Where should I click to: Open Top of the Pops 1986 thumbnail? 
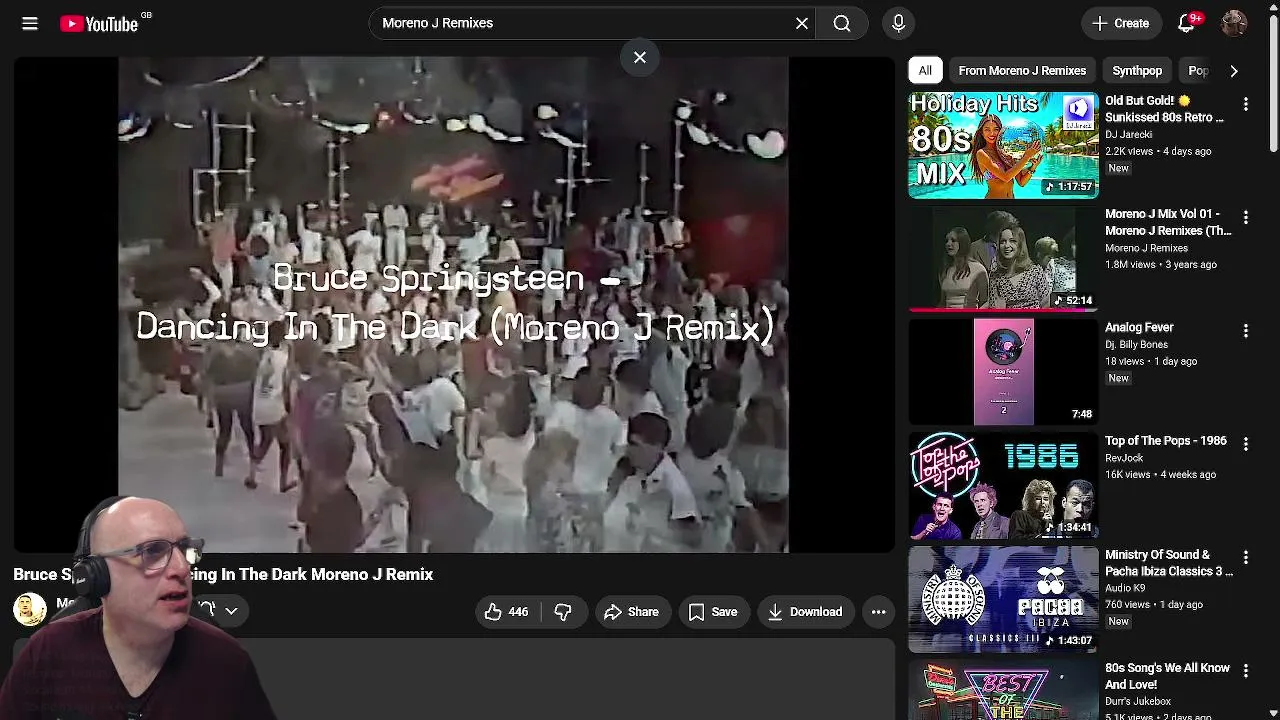[x=1003, y=486]
